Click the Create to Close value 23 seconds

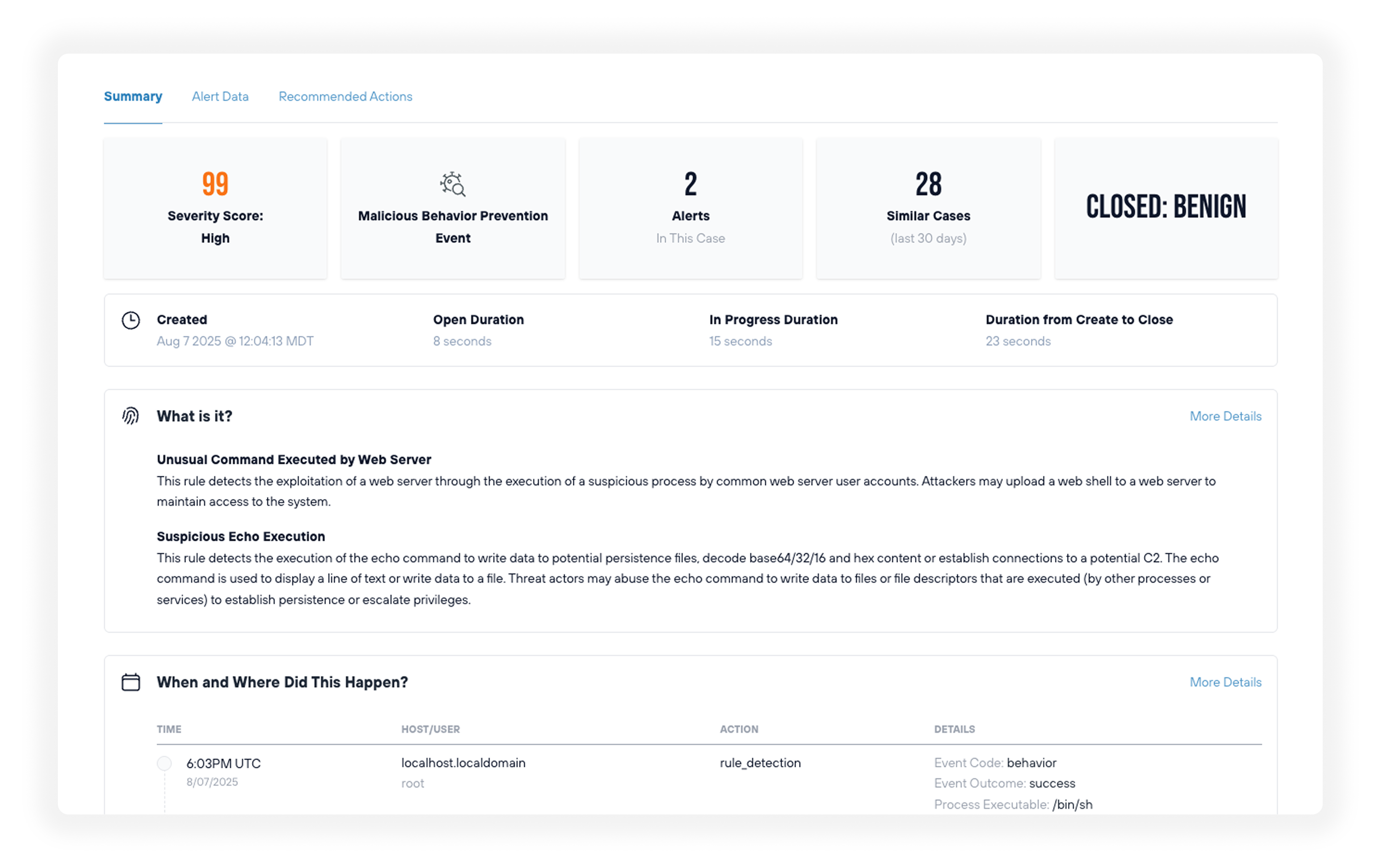click(1018, 341)
